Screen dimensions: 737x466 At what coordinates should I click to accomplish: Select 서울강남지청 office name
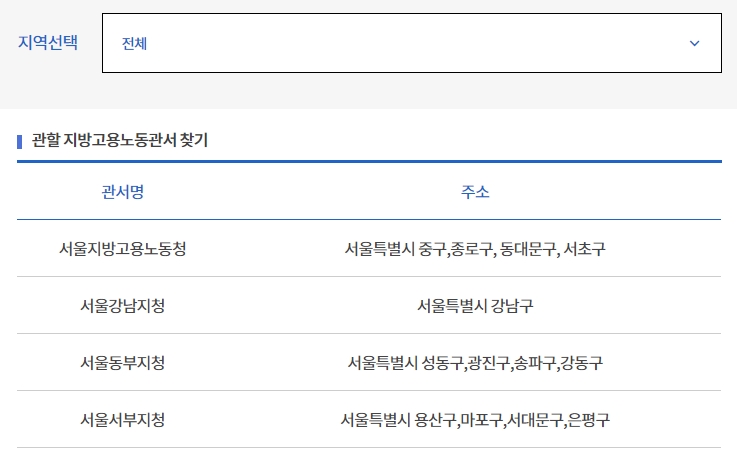pyautogui.click(x=123, y=306)
